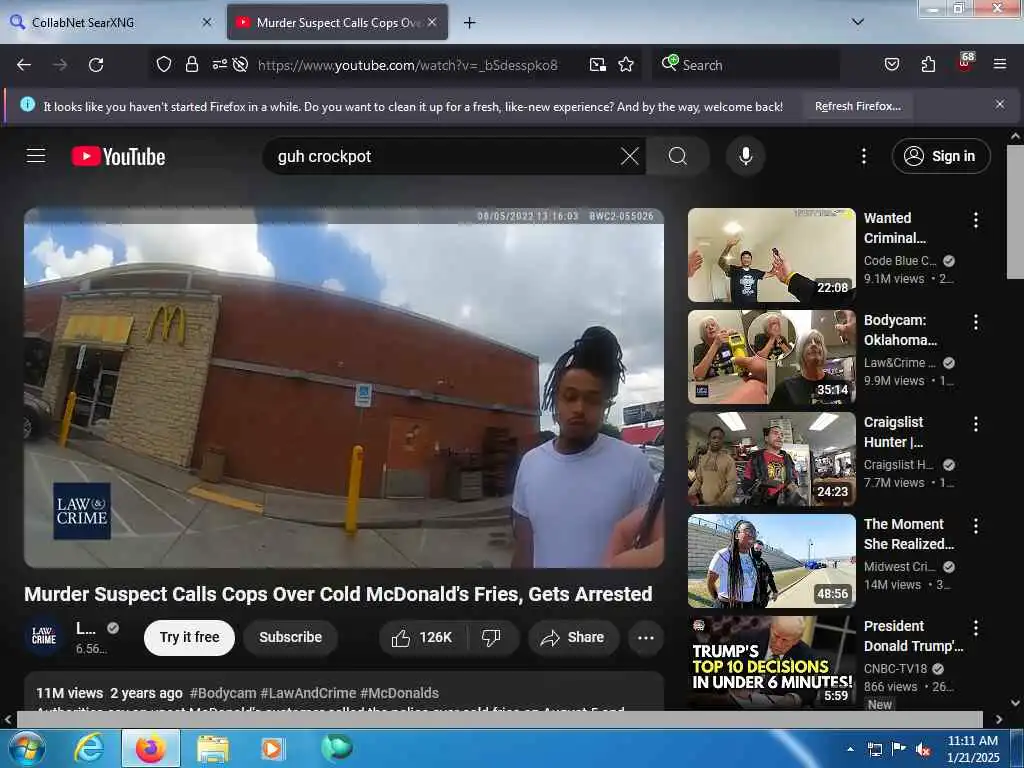
Task: Open the Wanted Criminal video thumbnail
Action: point(771,255)
